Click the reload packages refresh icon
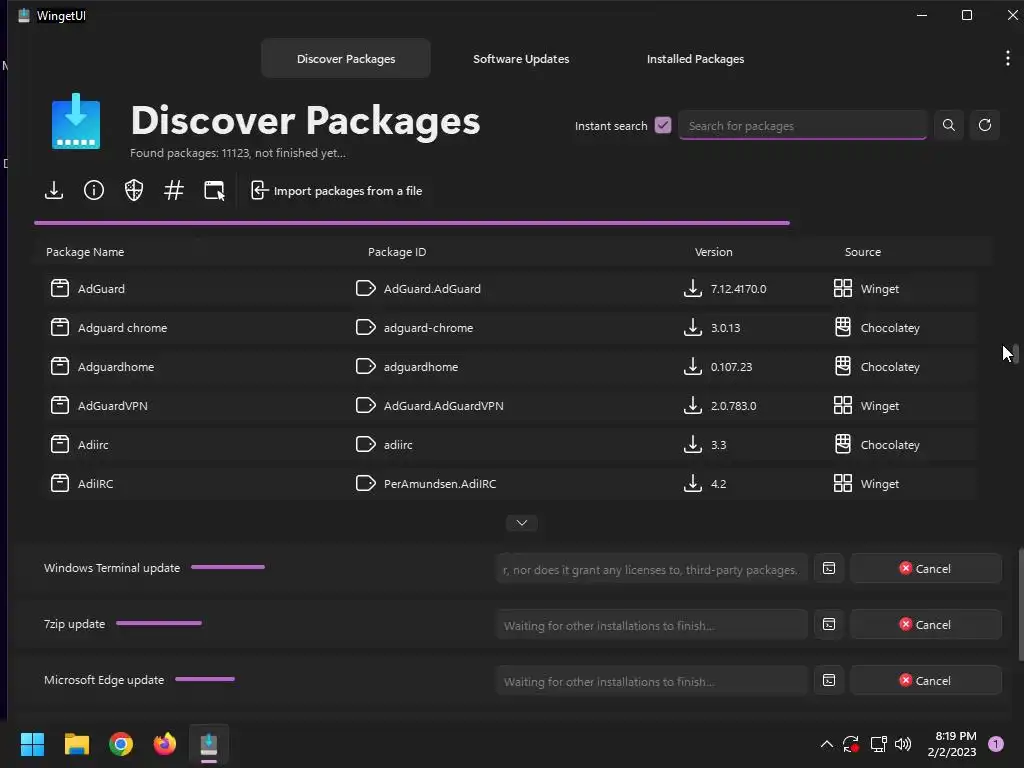The width and height of the screenshot is (1024, 768). pyautogui.click(x=985, y=125)
